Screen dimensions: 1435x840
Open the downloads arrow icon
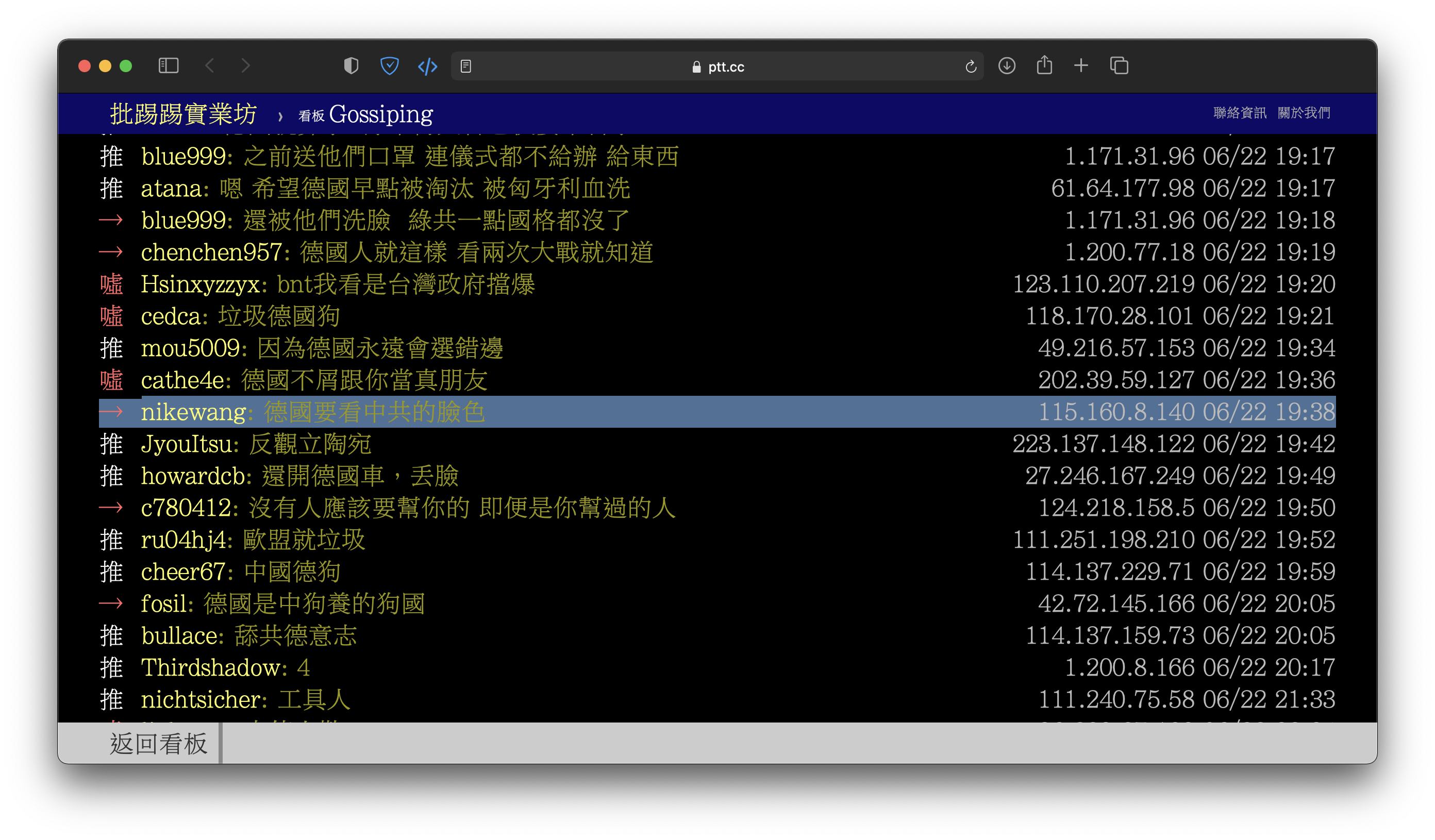[1007, 66]
